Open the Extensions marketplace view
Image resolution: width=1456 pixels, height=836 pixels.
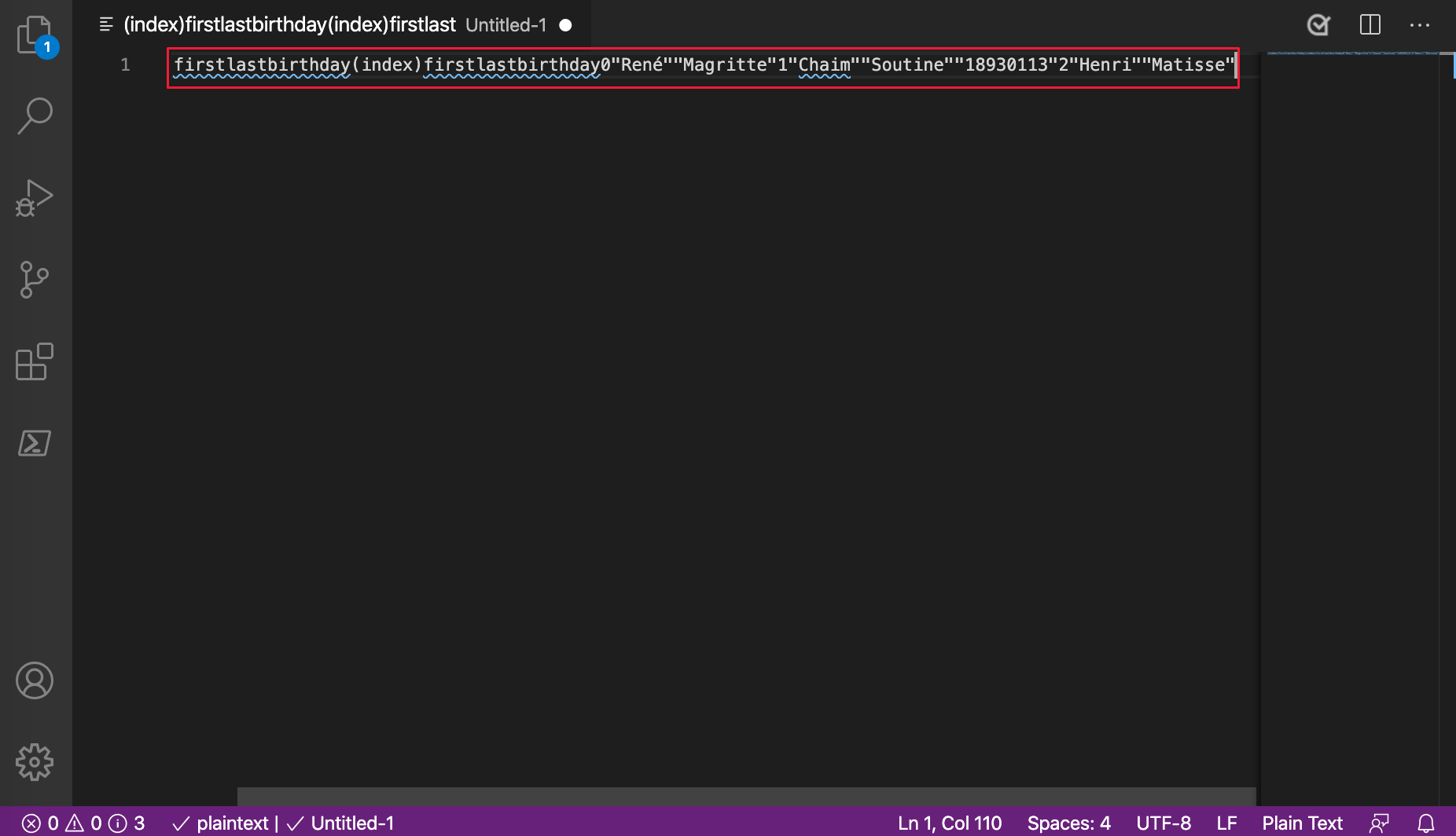(x=35, y=362)
